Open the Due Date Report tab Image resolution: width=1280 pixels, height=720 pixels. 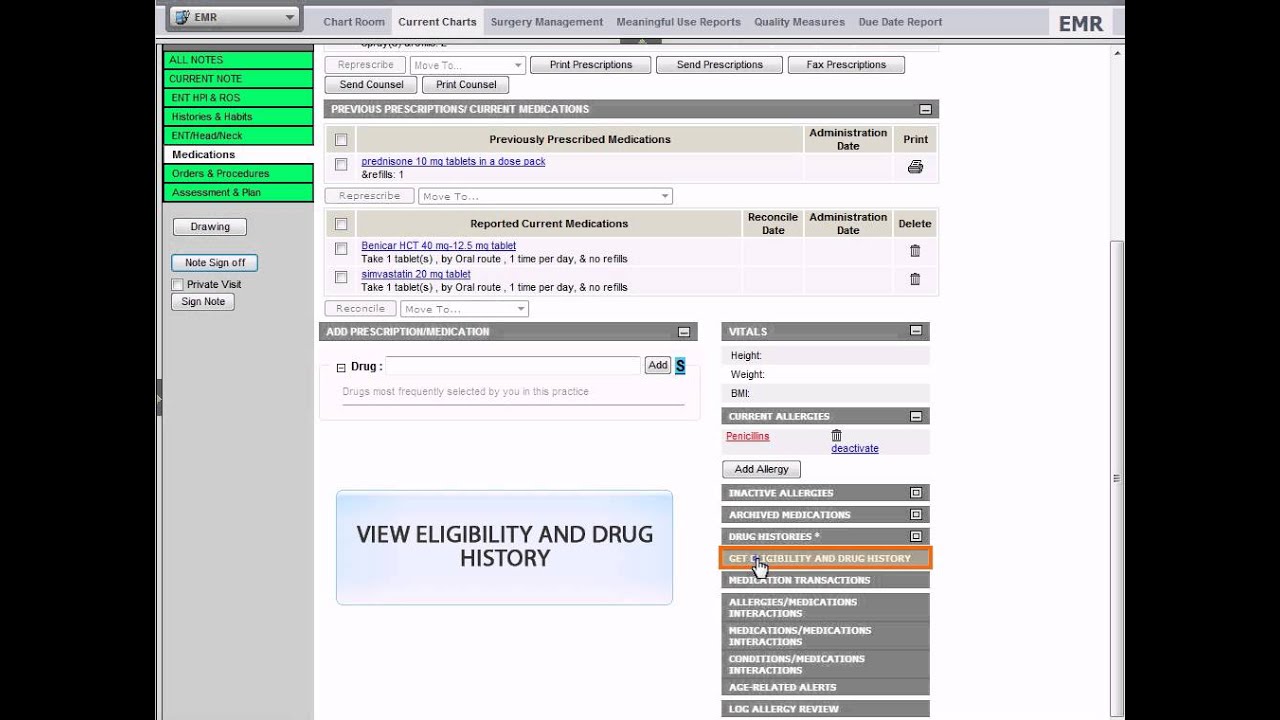[x=900, y=22]
